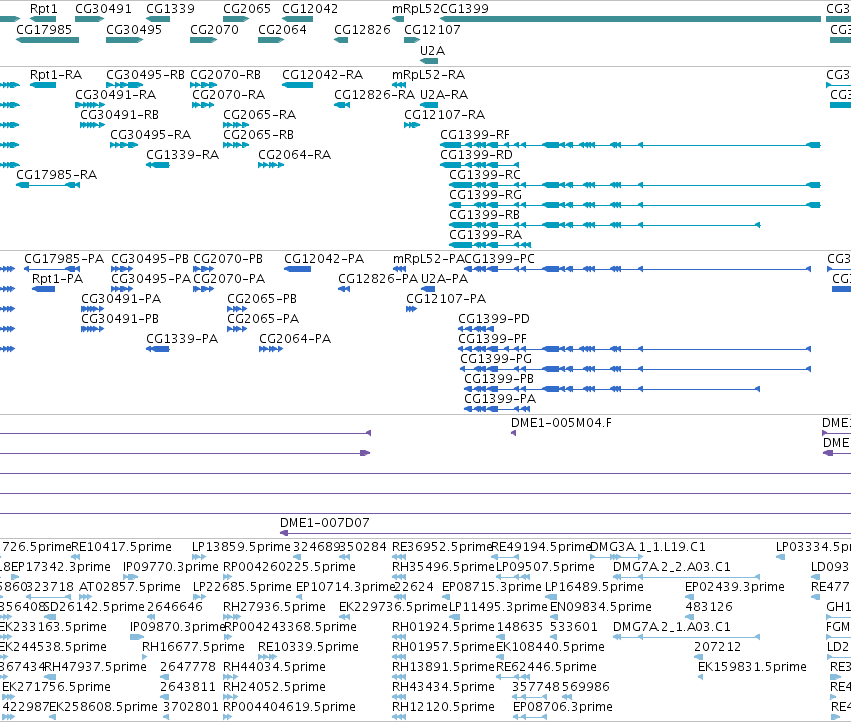Select the DMG7A.2_2.A03.C1 label
Screen dimensions: 851x722
672,567
